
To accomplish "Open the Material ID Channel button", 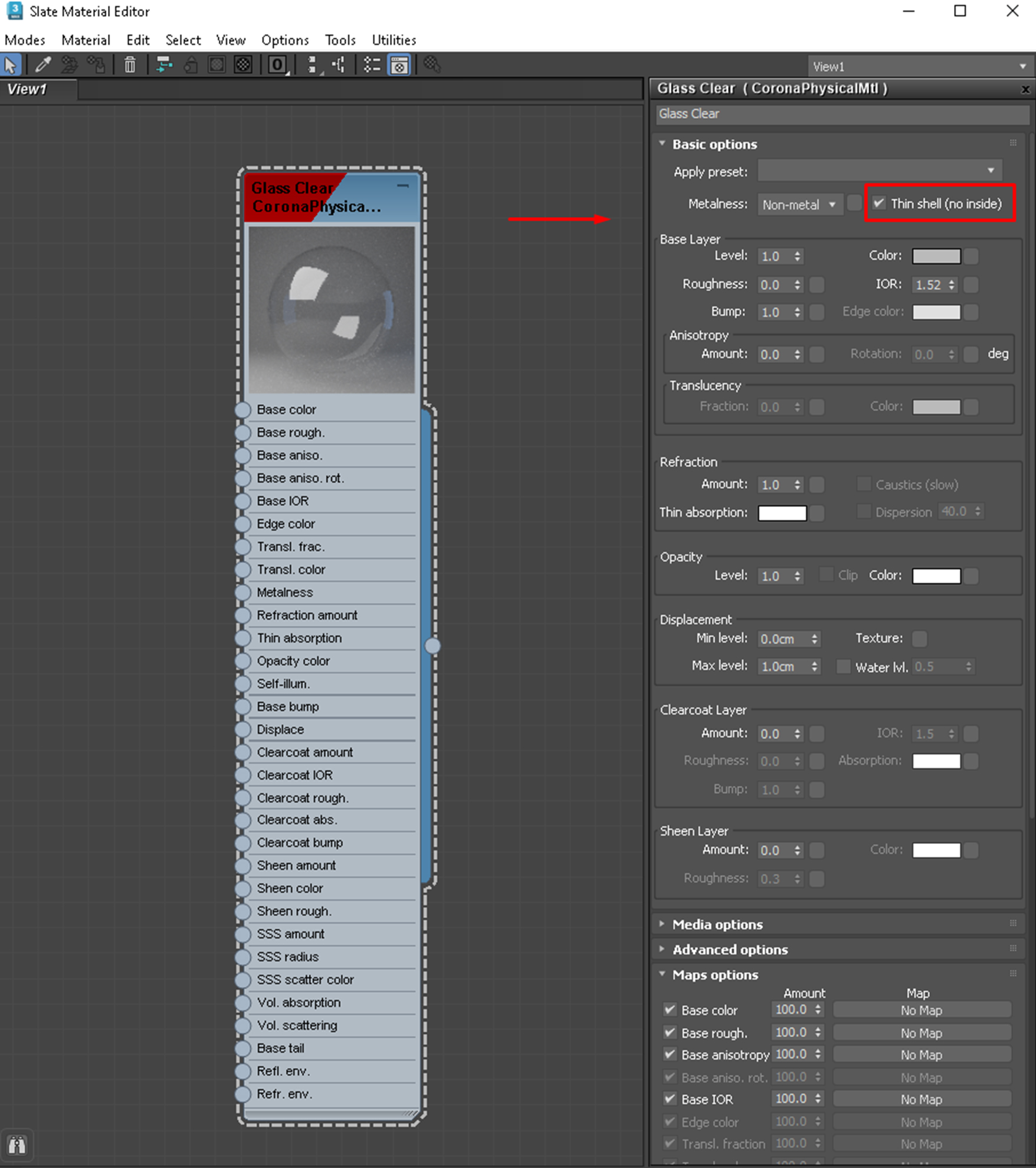I will [x=277, y=65].
